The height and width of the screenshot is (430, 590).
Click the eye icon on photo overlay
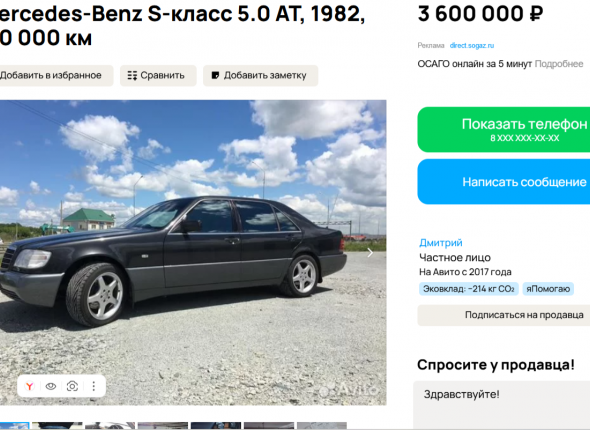[x=51, y=386]
